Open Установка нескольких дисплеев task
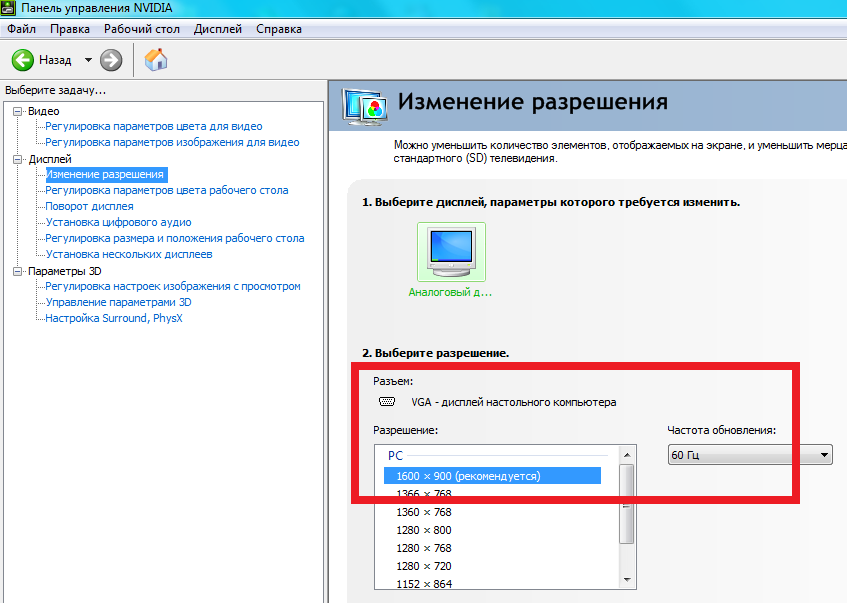 point(129,254)
